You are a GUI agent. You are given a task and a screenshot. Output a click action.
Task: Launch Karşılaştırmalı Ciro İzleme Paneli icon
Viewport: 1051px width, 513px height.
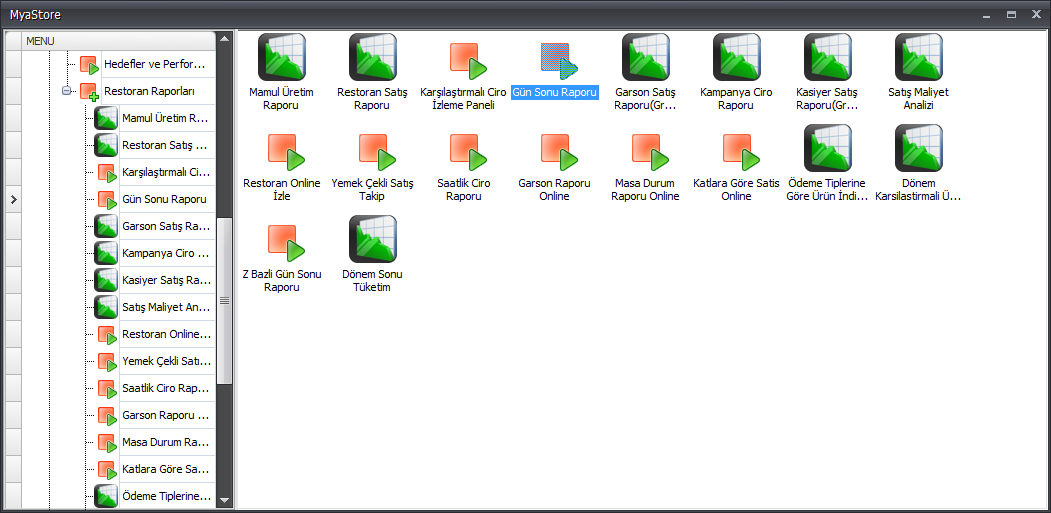(468, 62)
